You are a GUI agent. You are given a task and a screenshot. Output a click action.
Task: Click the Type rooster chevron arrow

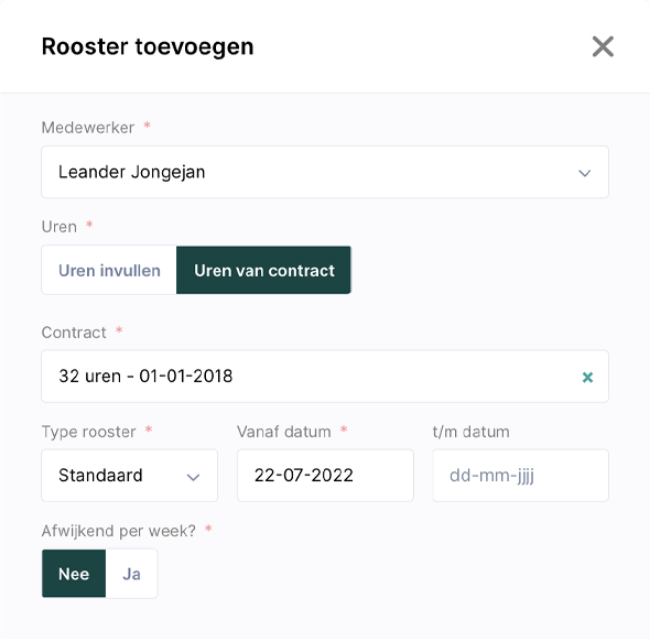[x=193, y=476]
